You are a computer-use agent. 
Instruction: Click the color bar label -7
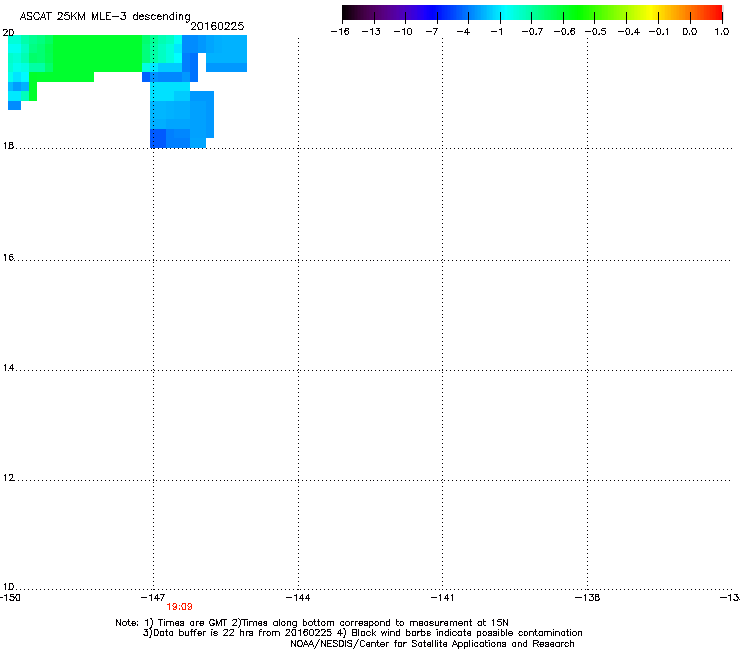(432, 32)
